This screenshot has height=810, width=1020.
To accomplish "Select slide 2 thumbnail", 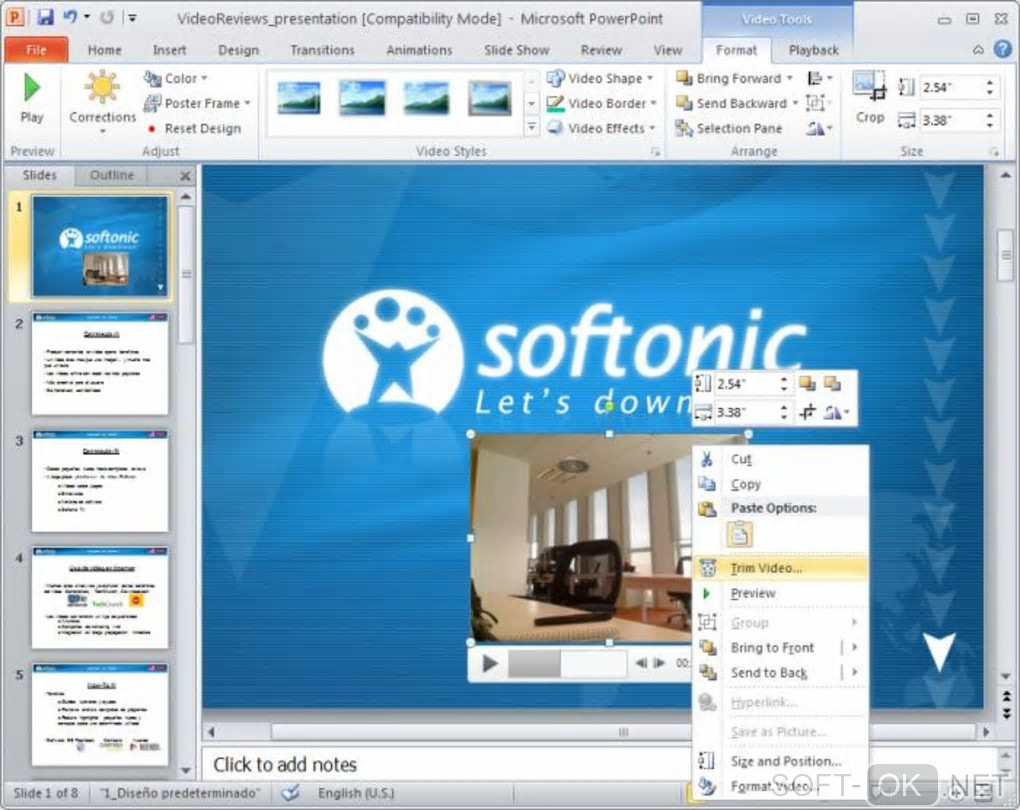I will point(100,364).
